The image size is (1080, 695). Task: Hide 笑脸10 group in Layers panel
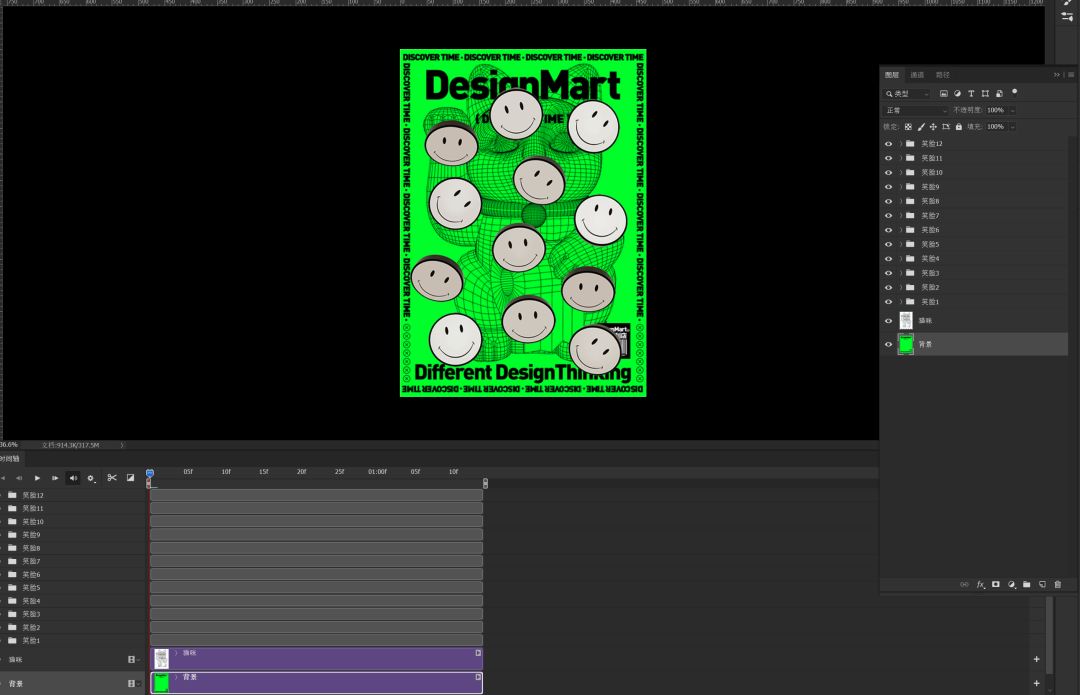pos(889,173)
